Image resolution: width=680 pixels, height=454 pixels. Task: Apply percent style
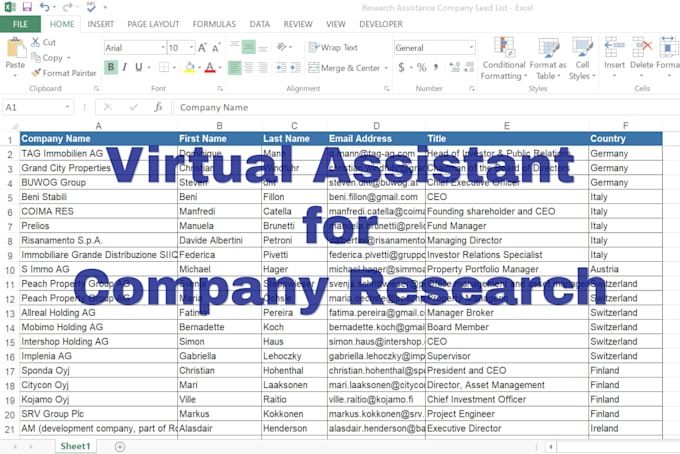point(422,67)
